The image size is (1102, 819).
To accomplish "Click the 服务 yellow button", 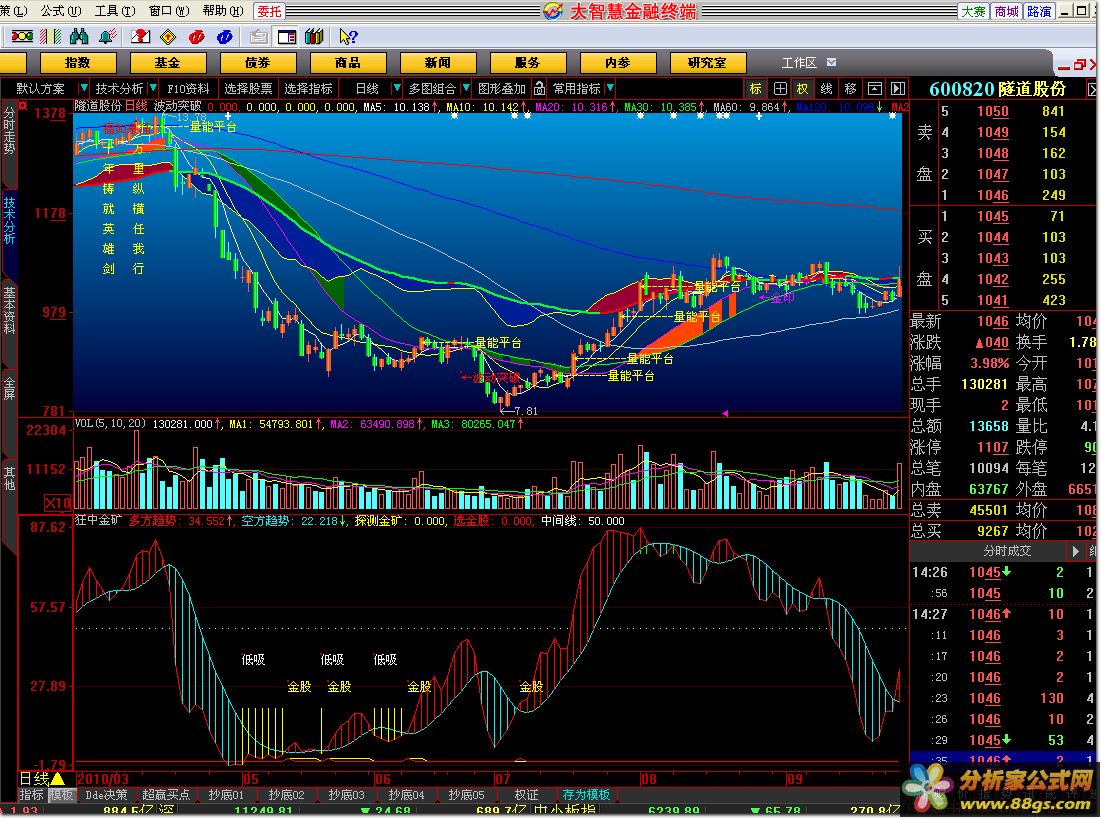I will click(x=527, y=63).
